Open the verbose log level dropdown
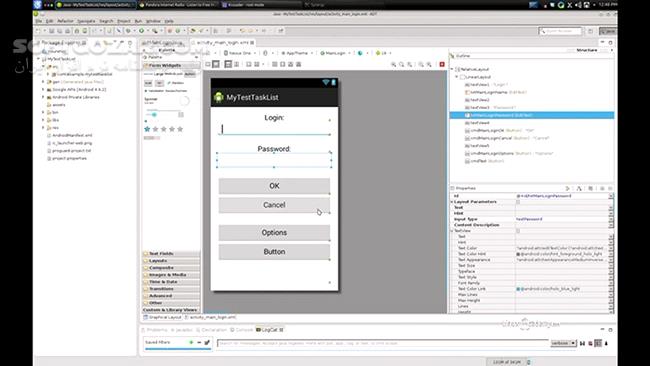Image resolution: width=650 pixels, height=366 pixels. (x=563, y=343)
